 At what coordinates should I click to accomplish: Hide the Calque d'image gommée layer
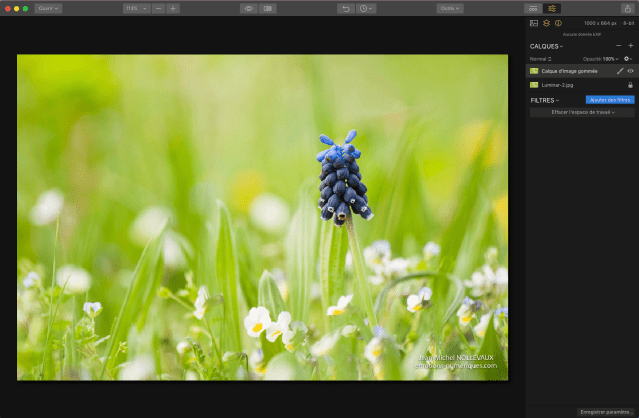(x=630, y=71)
